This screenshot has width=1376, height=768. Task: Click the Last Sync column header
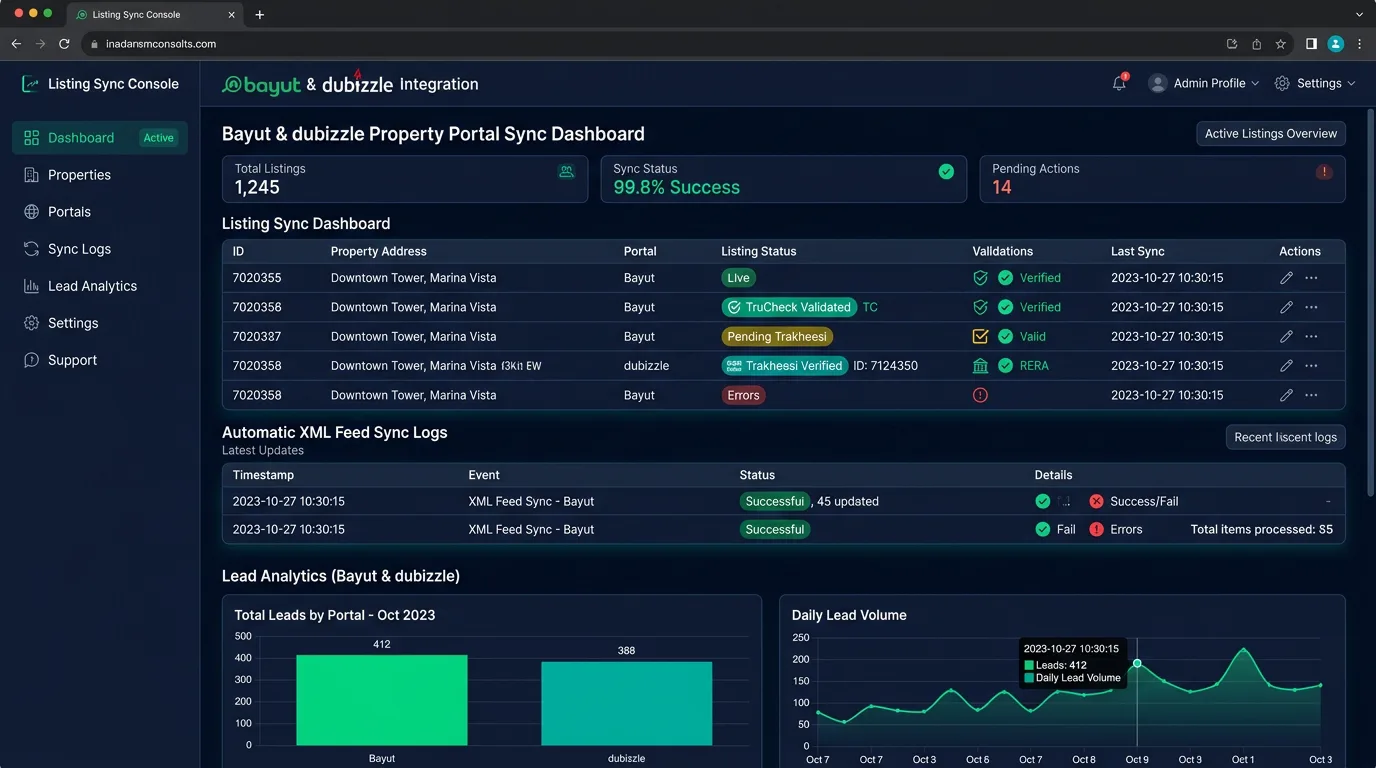[x=1137, y=251]
